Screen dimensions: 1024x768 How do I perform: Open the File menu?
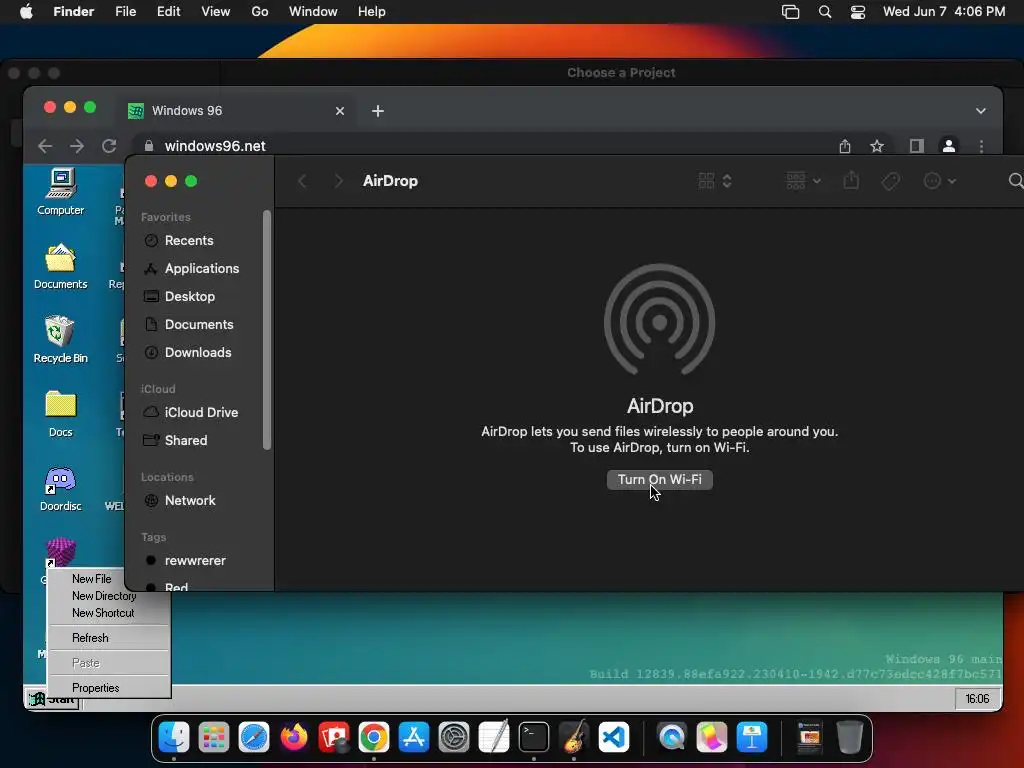125,12
